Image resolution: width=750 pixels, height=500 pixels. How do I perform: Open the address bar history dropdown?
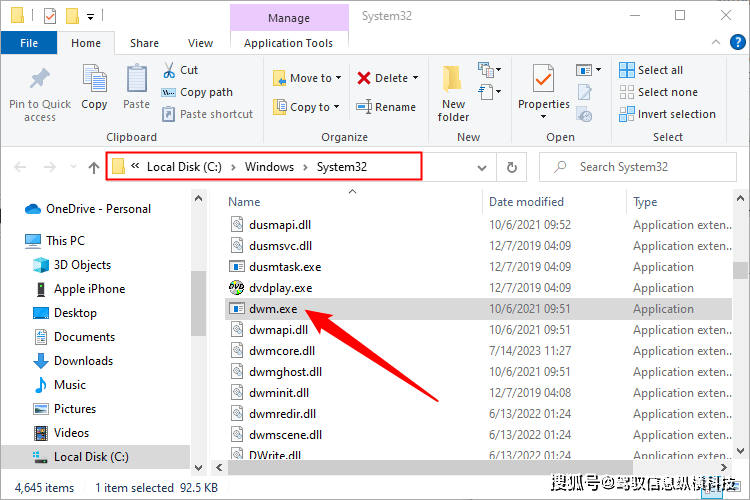(x=482, y=167)
